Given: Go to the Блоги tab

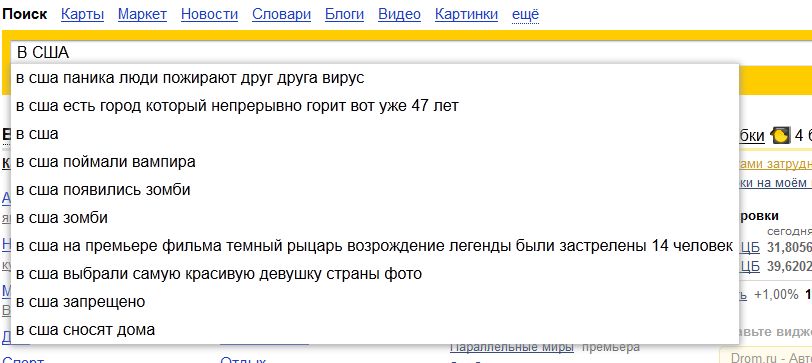Looking at the screenshot, I should [344, 14].
